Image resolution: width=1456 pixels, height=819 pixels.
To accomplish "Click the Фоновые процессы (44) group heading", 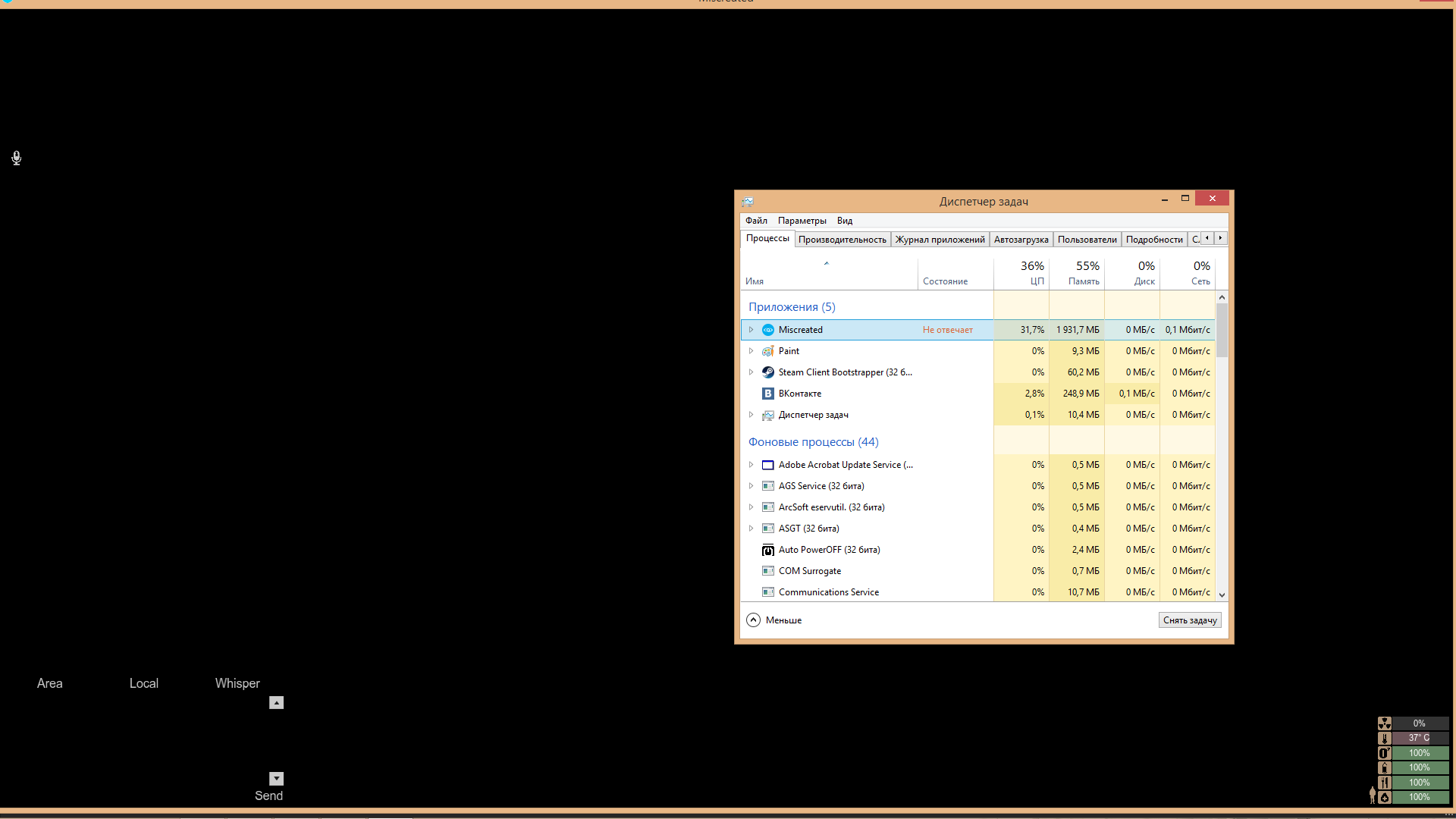I will [x=813, y=442].
